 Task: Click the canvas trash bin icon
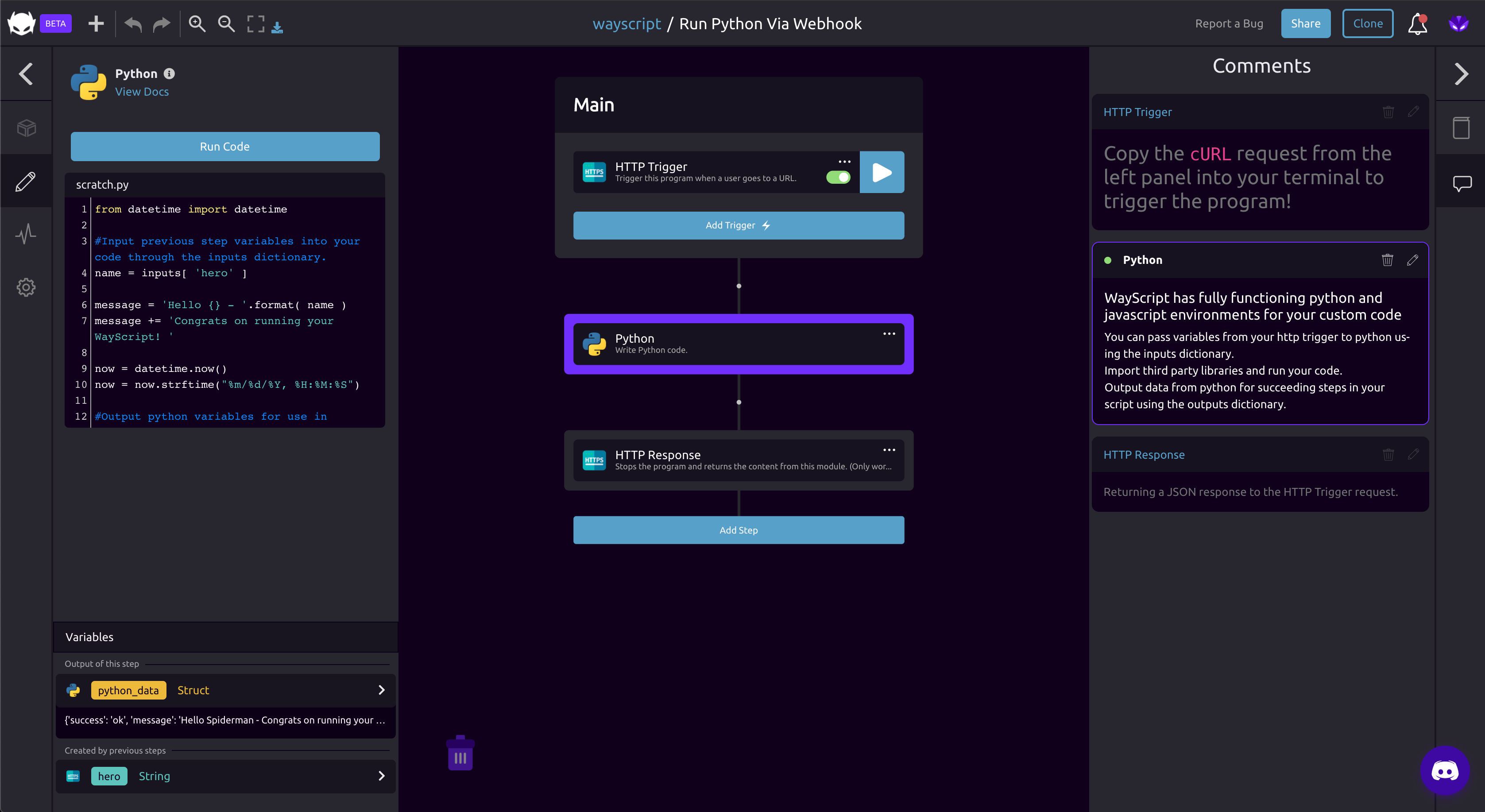(460, 753)
